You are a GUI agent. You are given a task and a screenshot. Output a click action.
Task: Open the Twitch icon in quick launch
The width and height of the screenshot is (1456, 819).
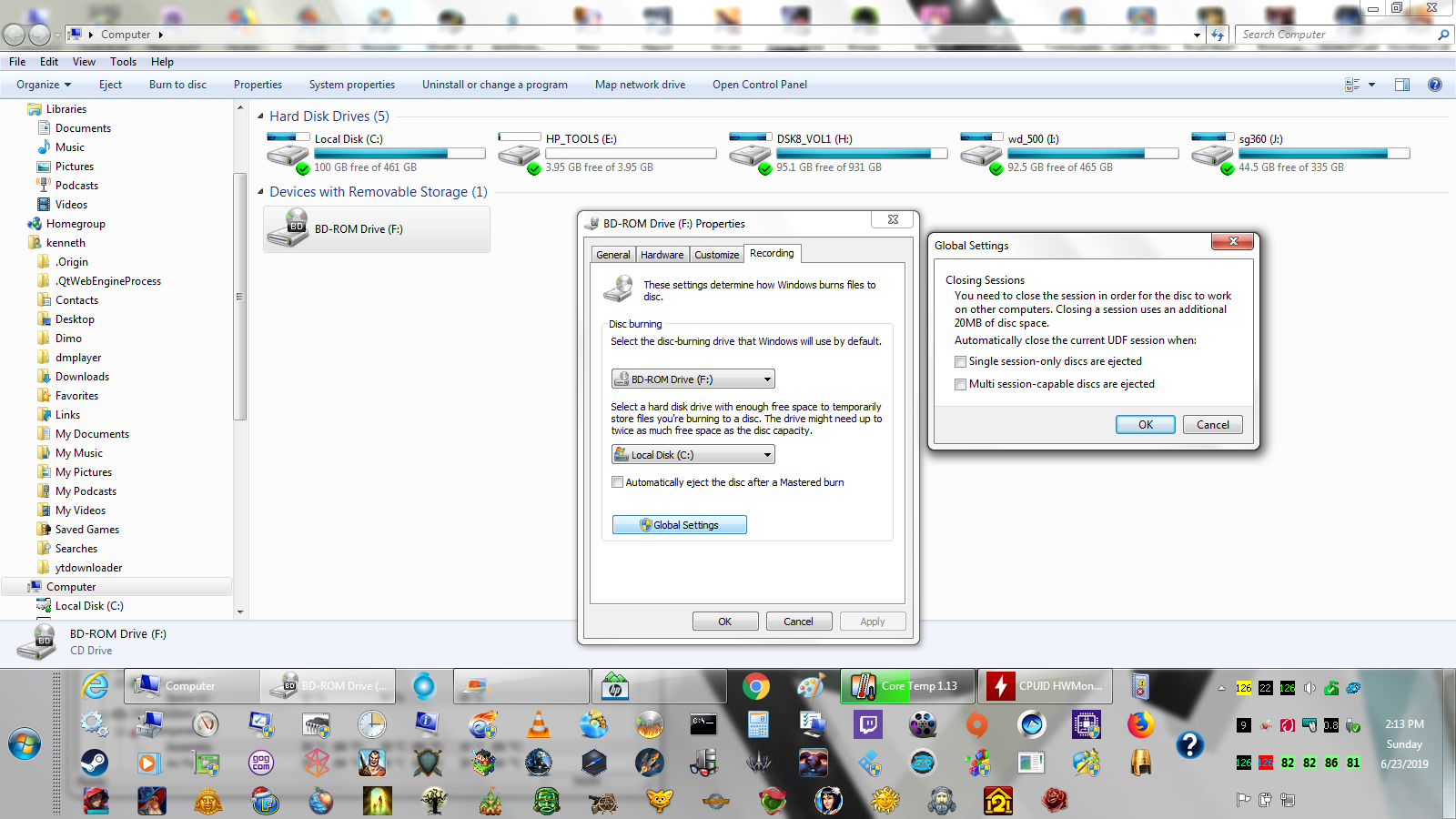pos(868,724)
